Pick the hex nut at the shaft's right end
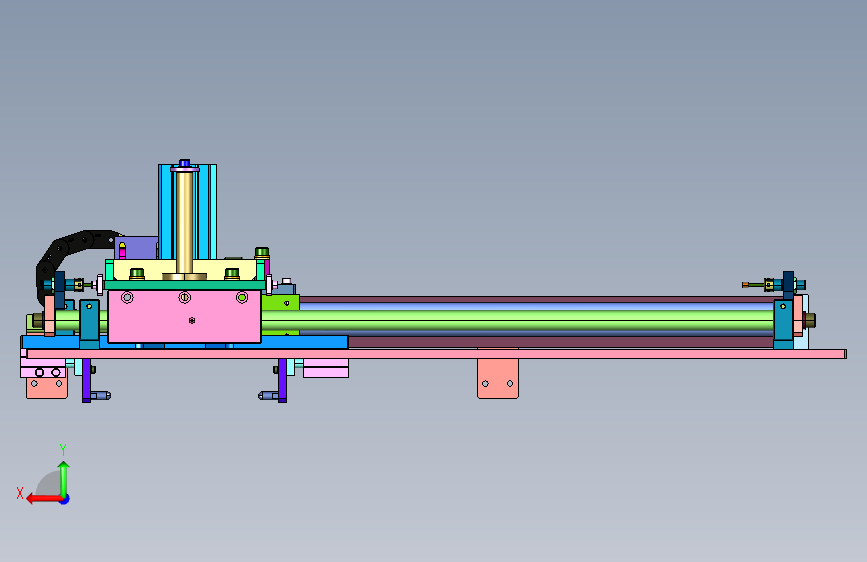The width and height of the screenshot is (867, 562). (x=809, y=320)
